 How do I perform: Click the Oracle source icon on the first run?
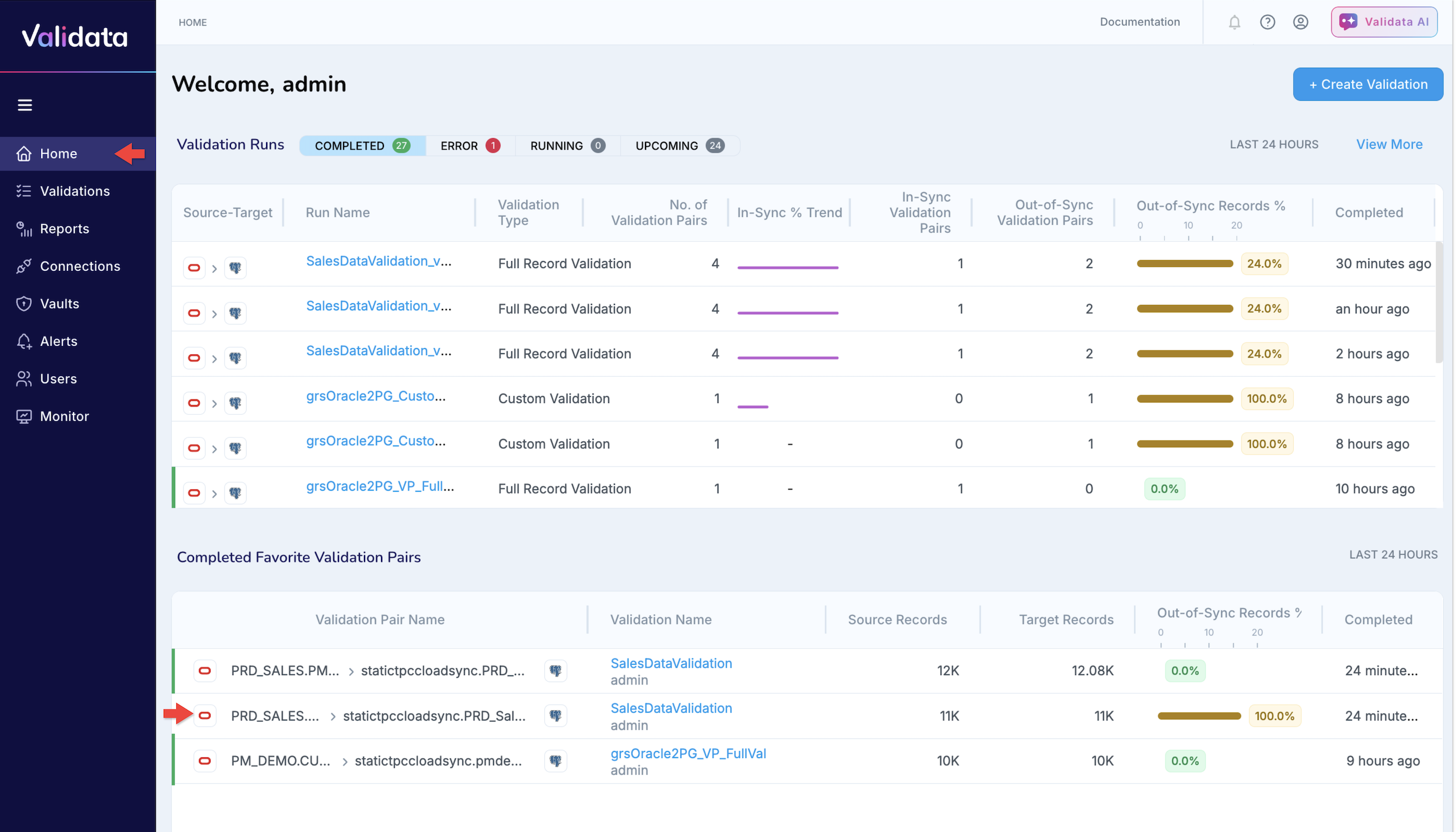click(194, 267)
